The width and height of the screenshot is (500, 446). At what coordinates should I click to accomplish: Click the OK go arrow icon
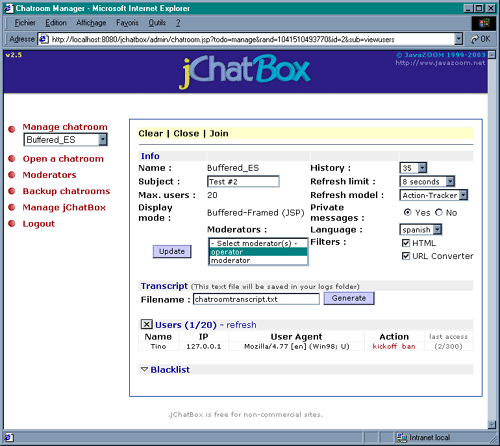click(x=475, y=39)
